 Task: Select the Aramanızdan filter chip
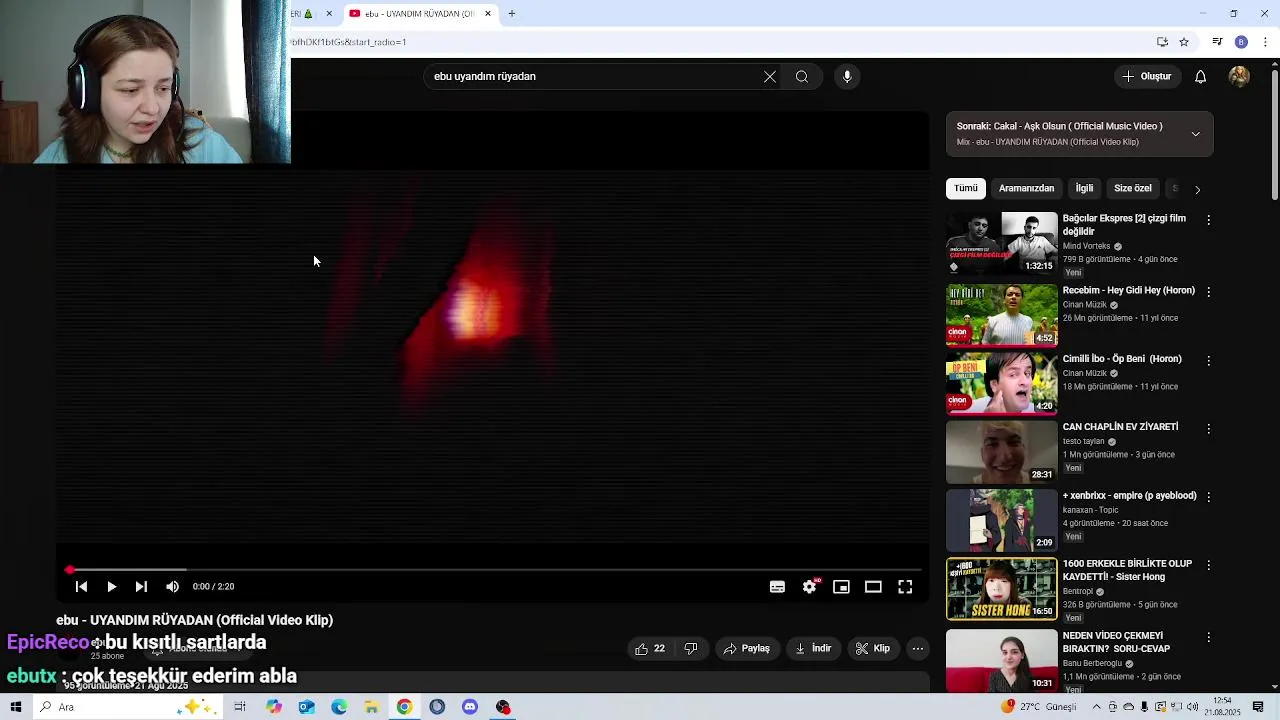[1026, 188]
